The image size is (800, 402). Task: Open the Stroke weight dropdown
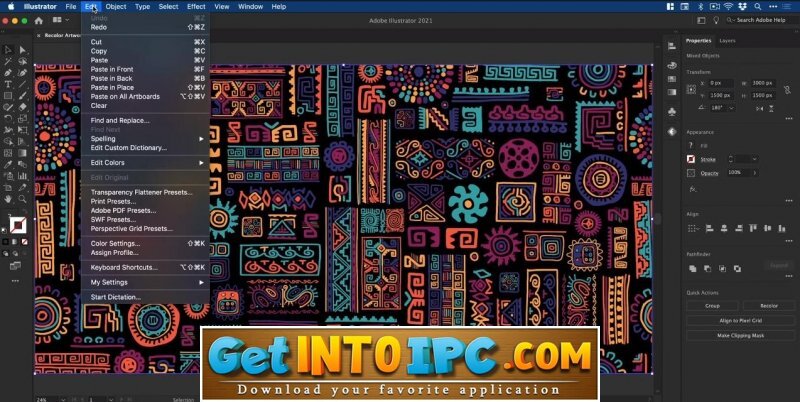coord(754,159)
